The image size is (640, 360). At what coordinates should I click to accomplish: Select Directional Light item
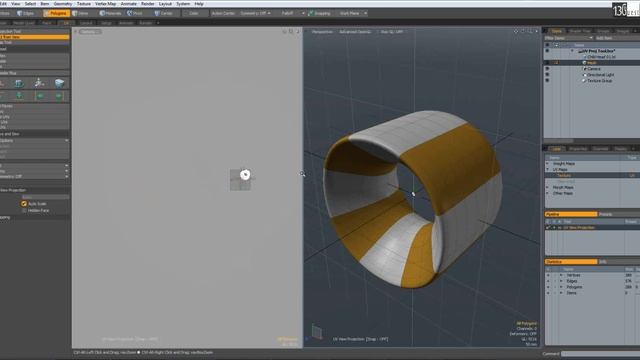coord(600,75)
